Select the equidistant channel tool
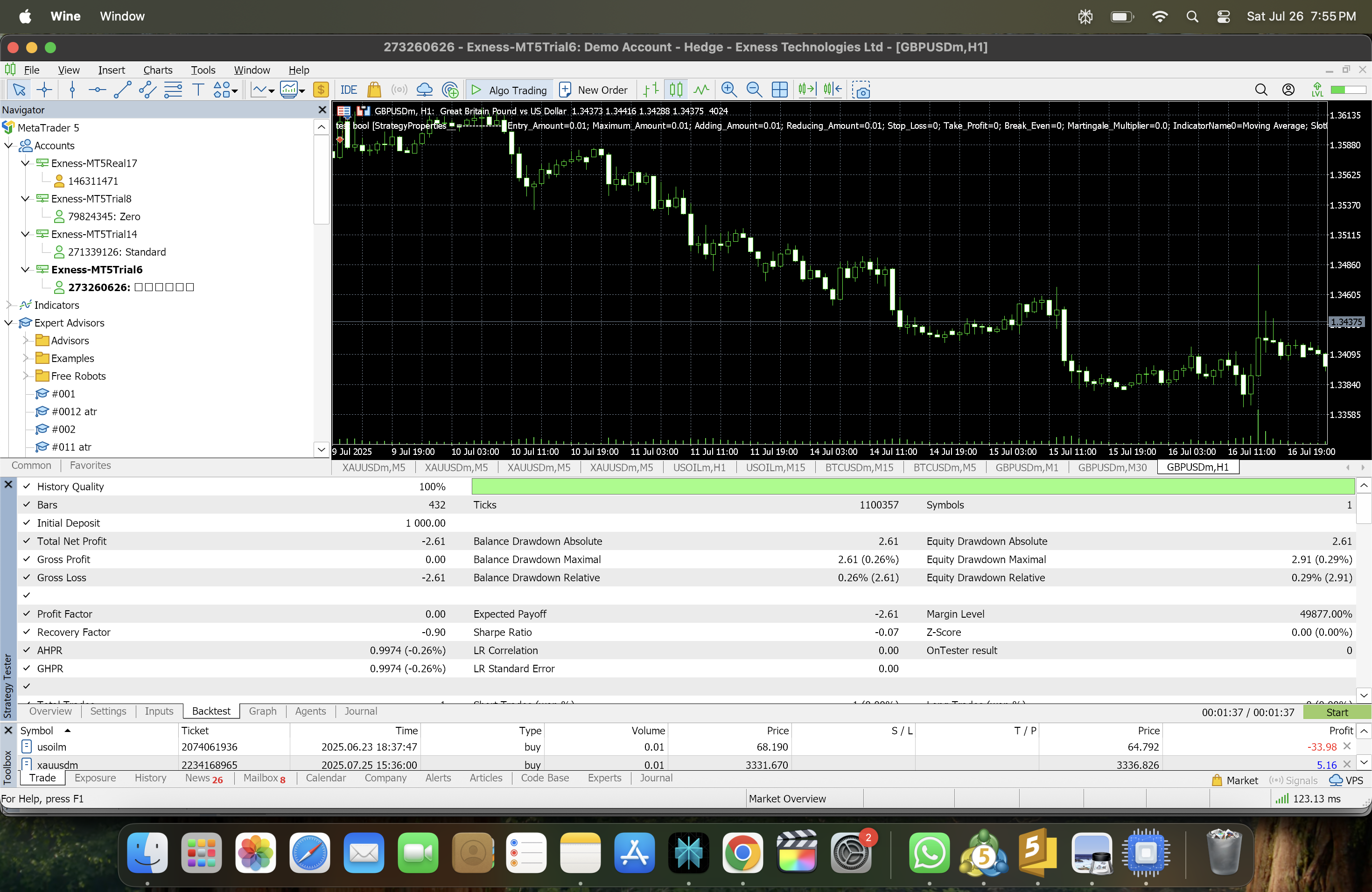 tap(147, 90)
